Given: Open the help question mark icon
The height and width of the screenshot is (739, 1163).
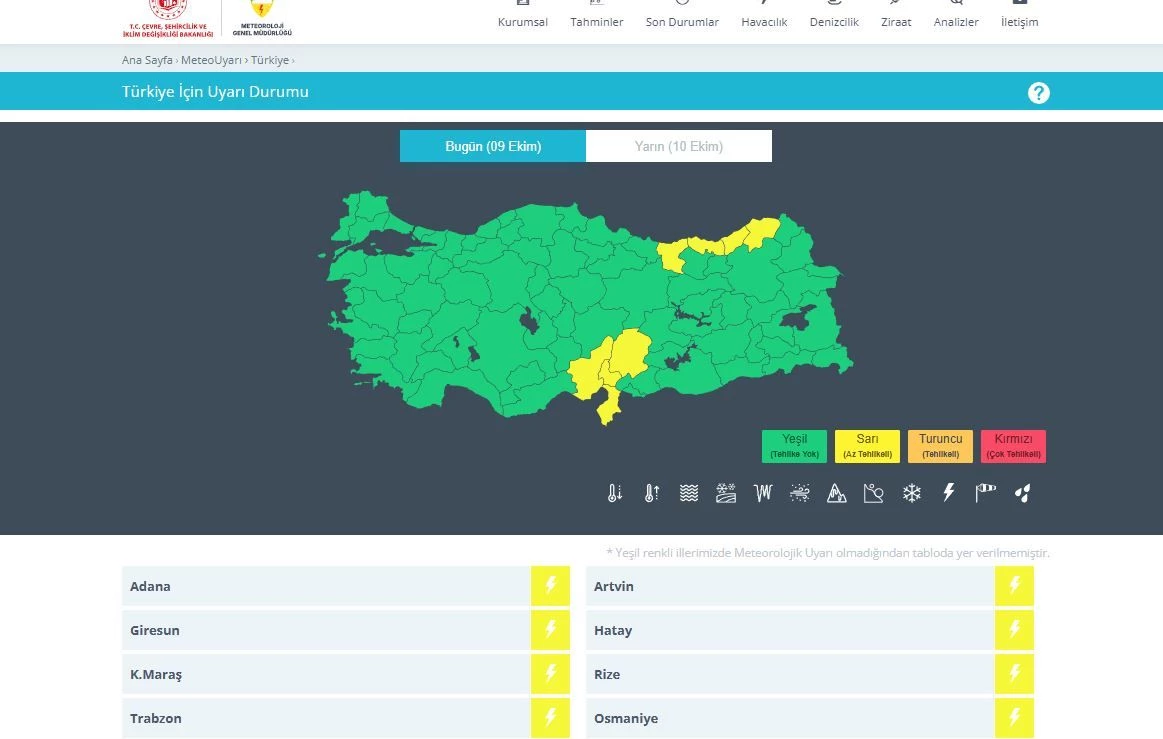Looking at the screenshot, I should [x=1039, y=93].
